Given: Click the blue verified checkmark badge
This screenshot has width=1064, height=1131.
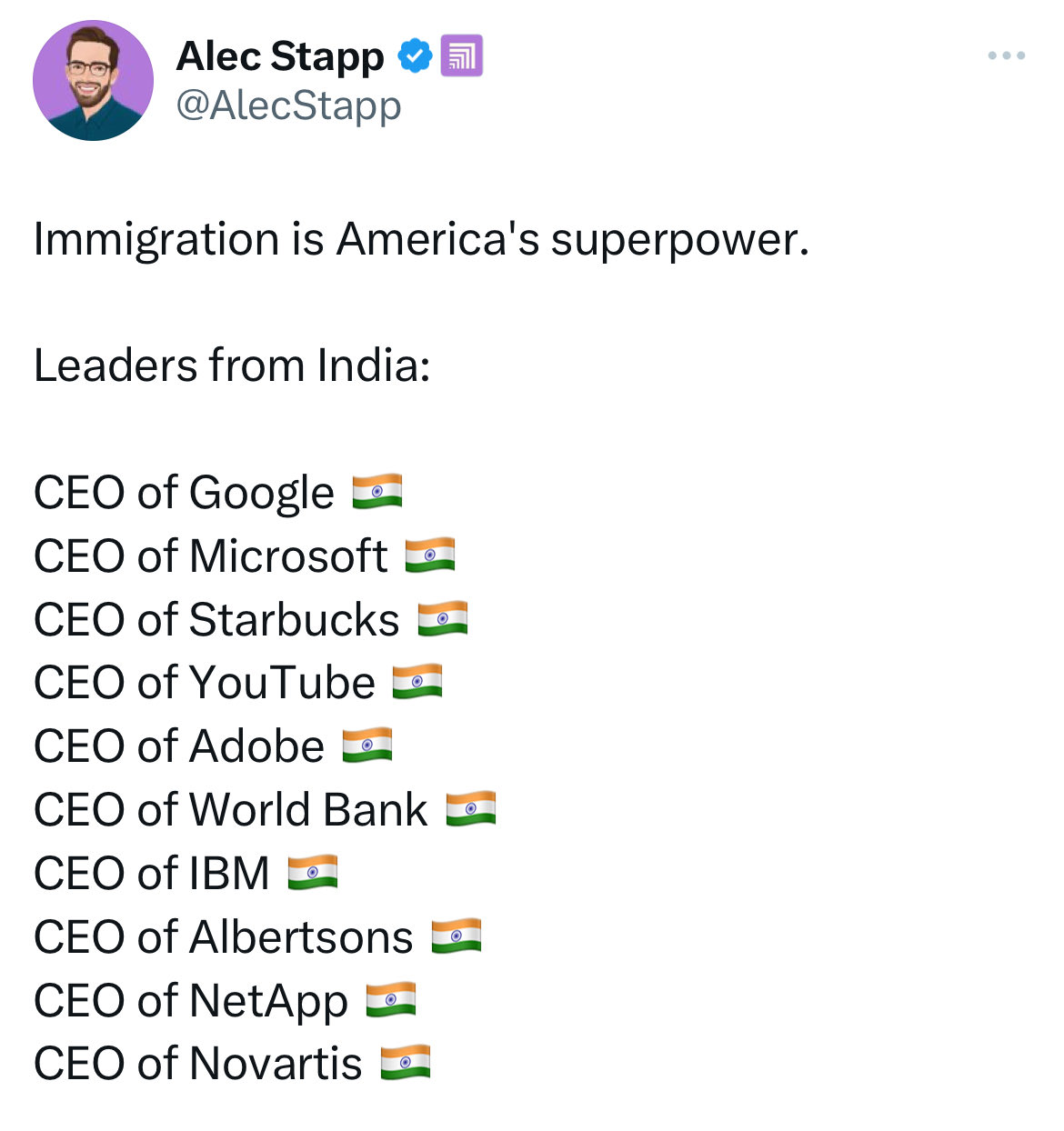Looking at the screenshot, I should click(x=415, y=56).
